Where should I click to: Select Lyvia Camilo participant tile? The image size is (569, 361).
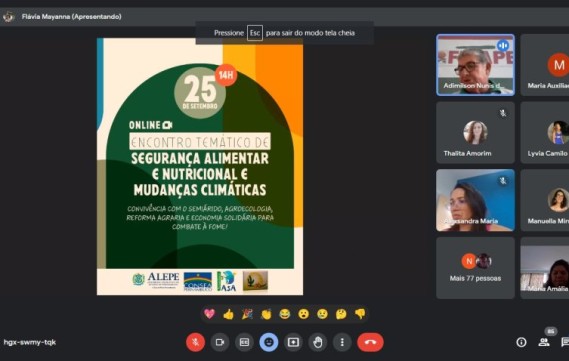click(x=545, y=132)
